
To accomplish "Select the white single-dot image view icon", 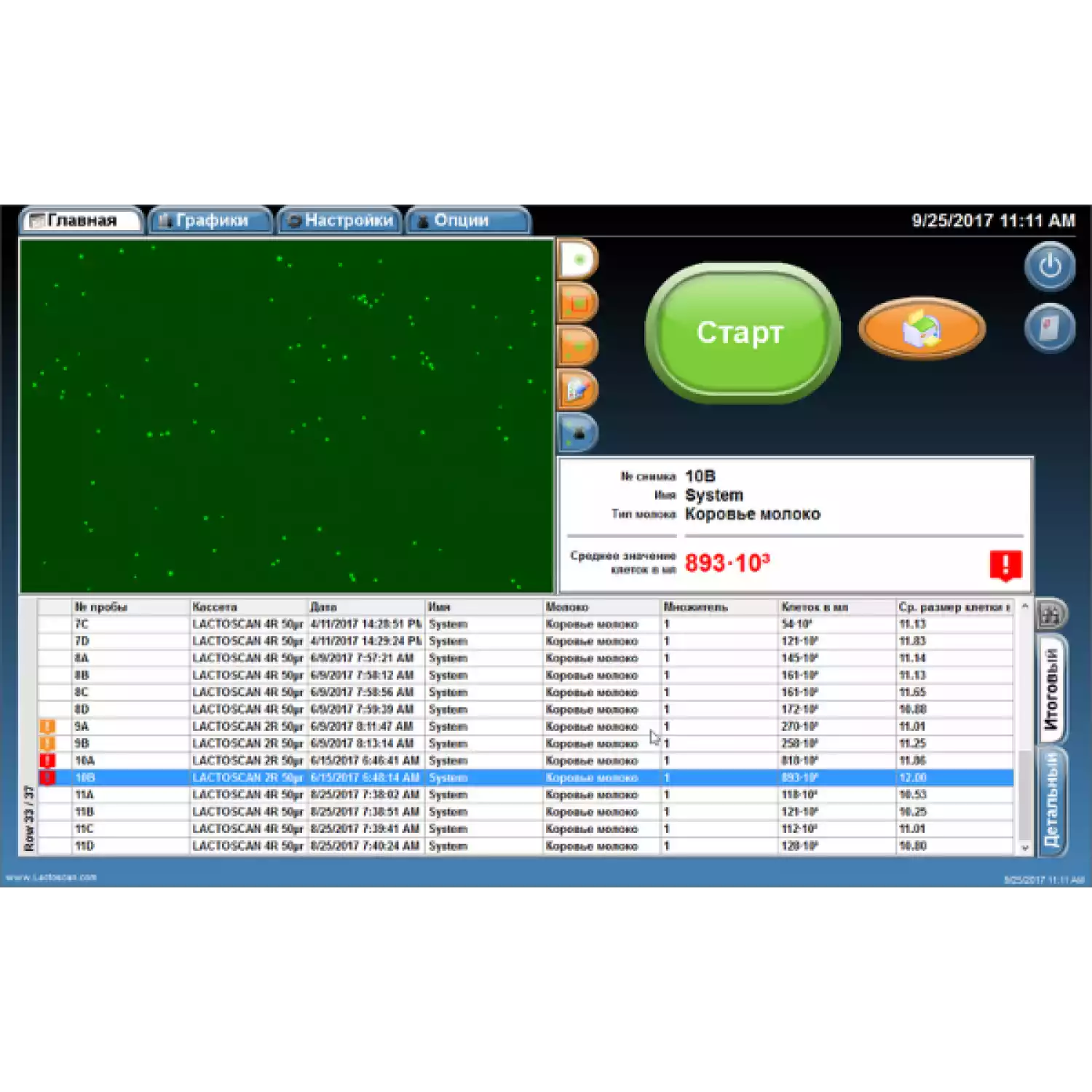I will pyautogui.click(x=578, y=260).
